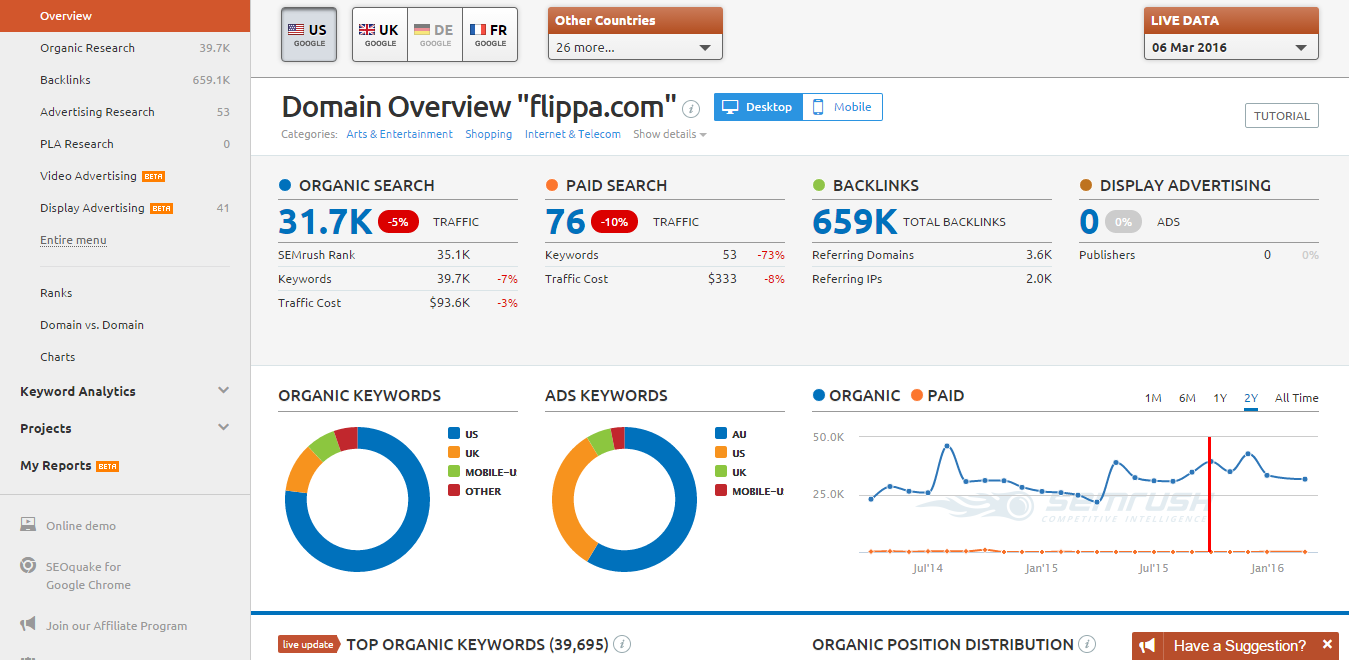Open the 39.7K organic keywords value
The image size is (1349, 660).
(x=453, y=279)
